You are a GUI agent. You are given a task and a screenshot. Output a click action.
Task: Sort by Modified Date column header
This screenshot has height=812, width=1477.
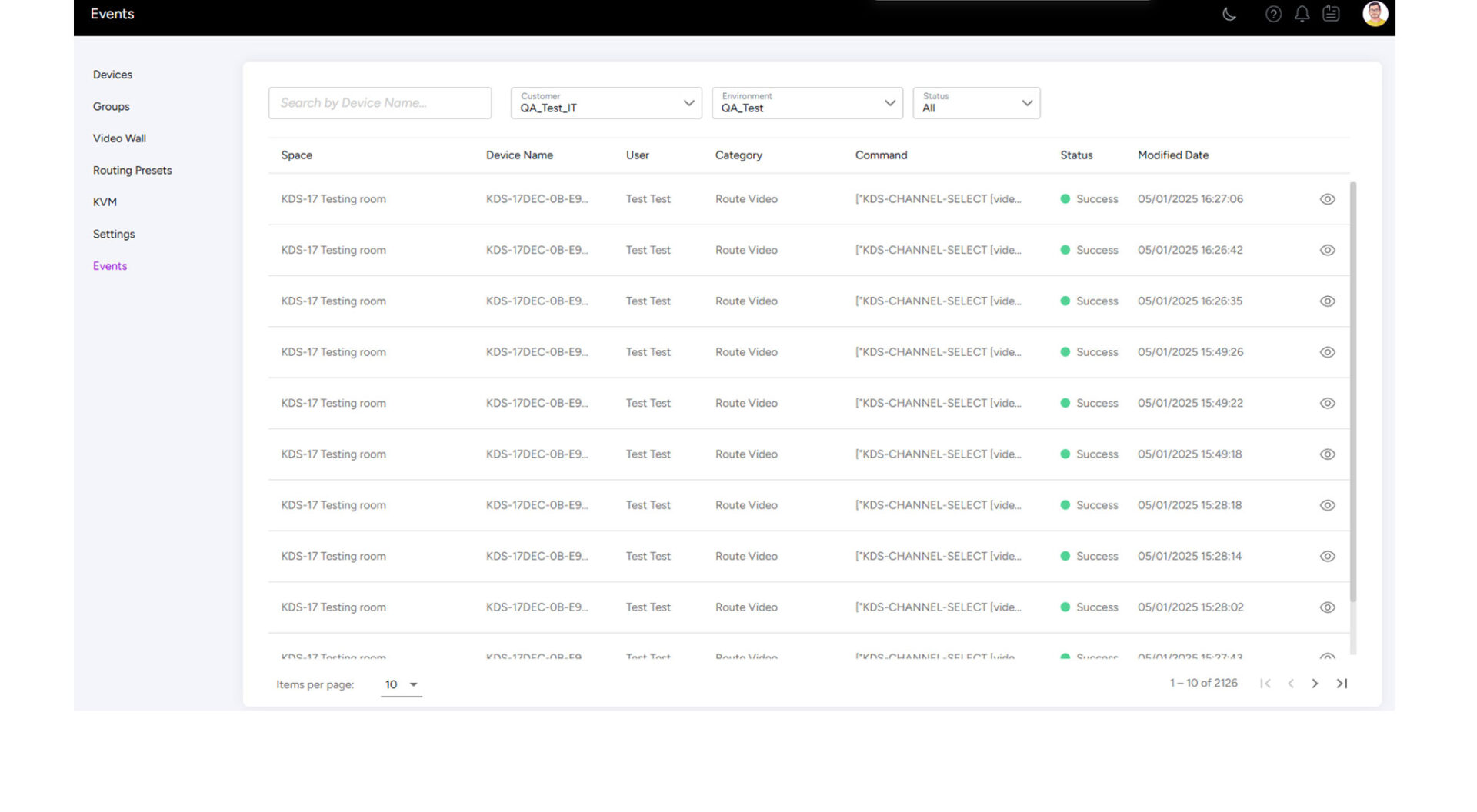(1173, 155)
